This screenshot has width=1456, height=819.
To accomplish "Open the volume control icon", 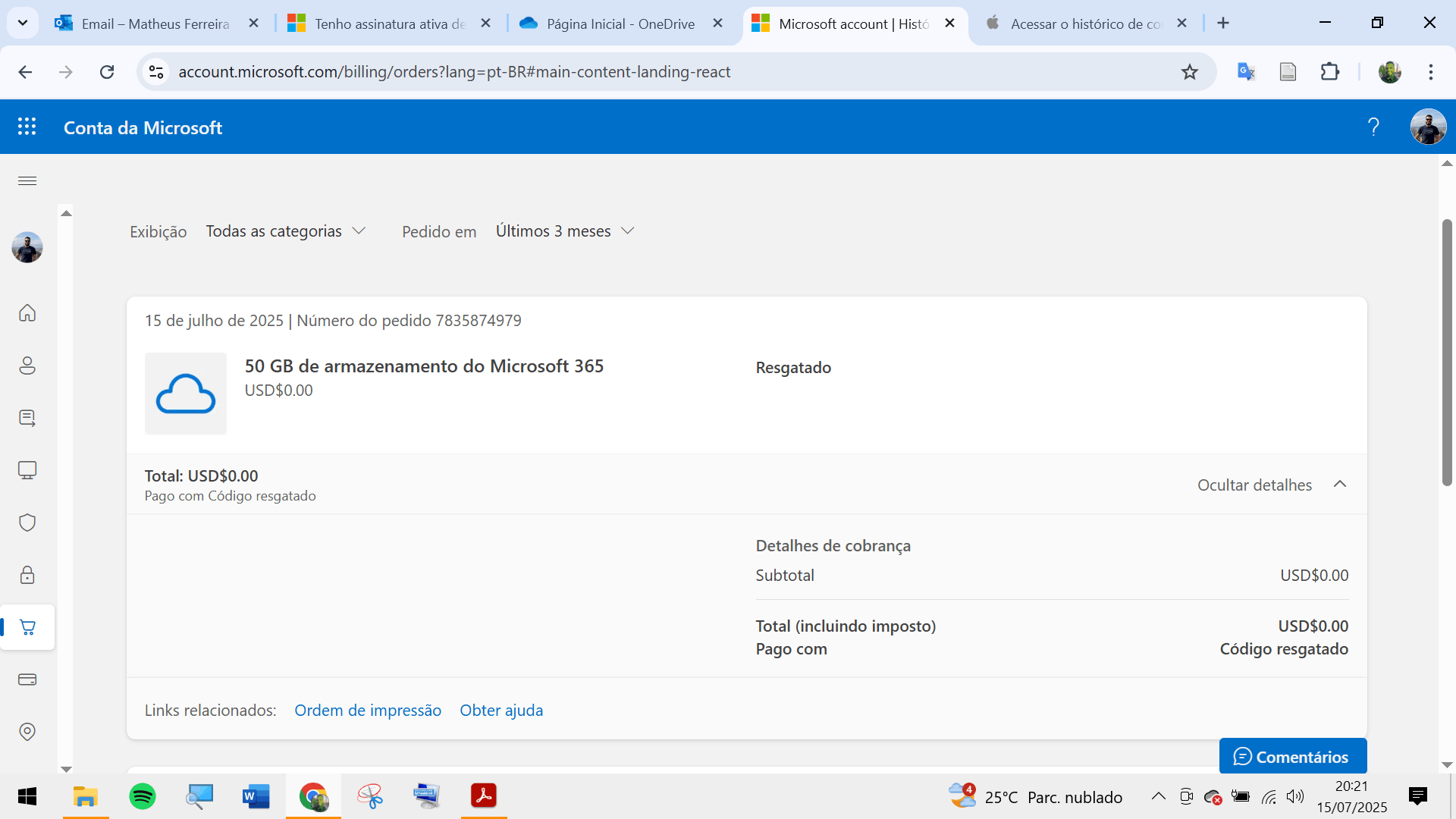I will (x=1295, y=796).
